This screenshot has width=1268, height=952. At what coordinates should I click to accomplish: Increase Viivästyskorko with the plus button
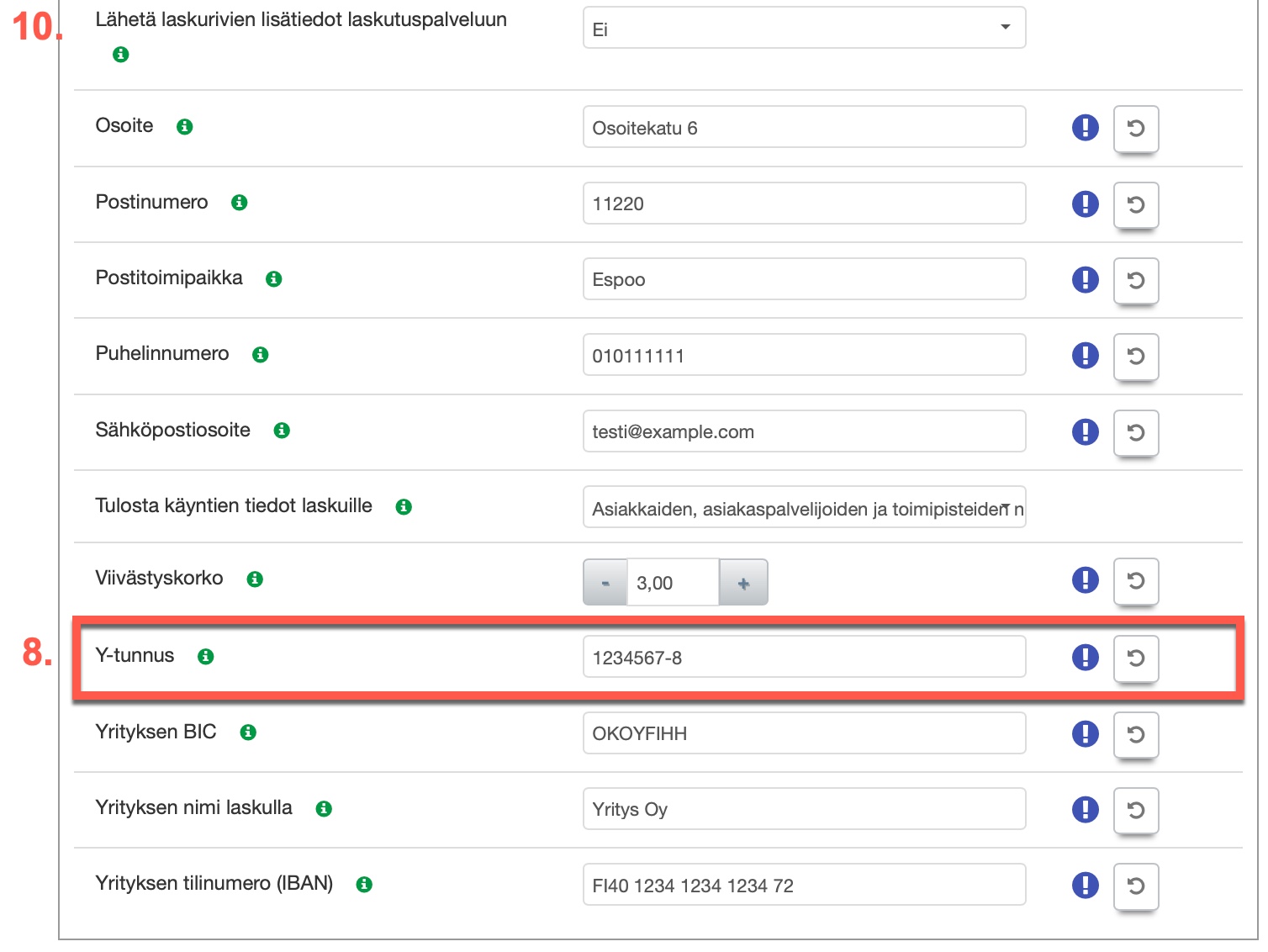pyautogui.click(x=743, y=583)
